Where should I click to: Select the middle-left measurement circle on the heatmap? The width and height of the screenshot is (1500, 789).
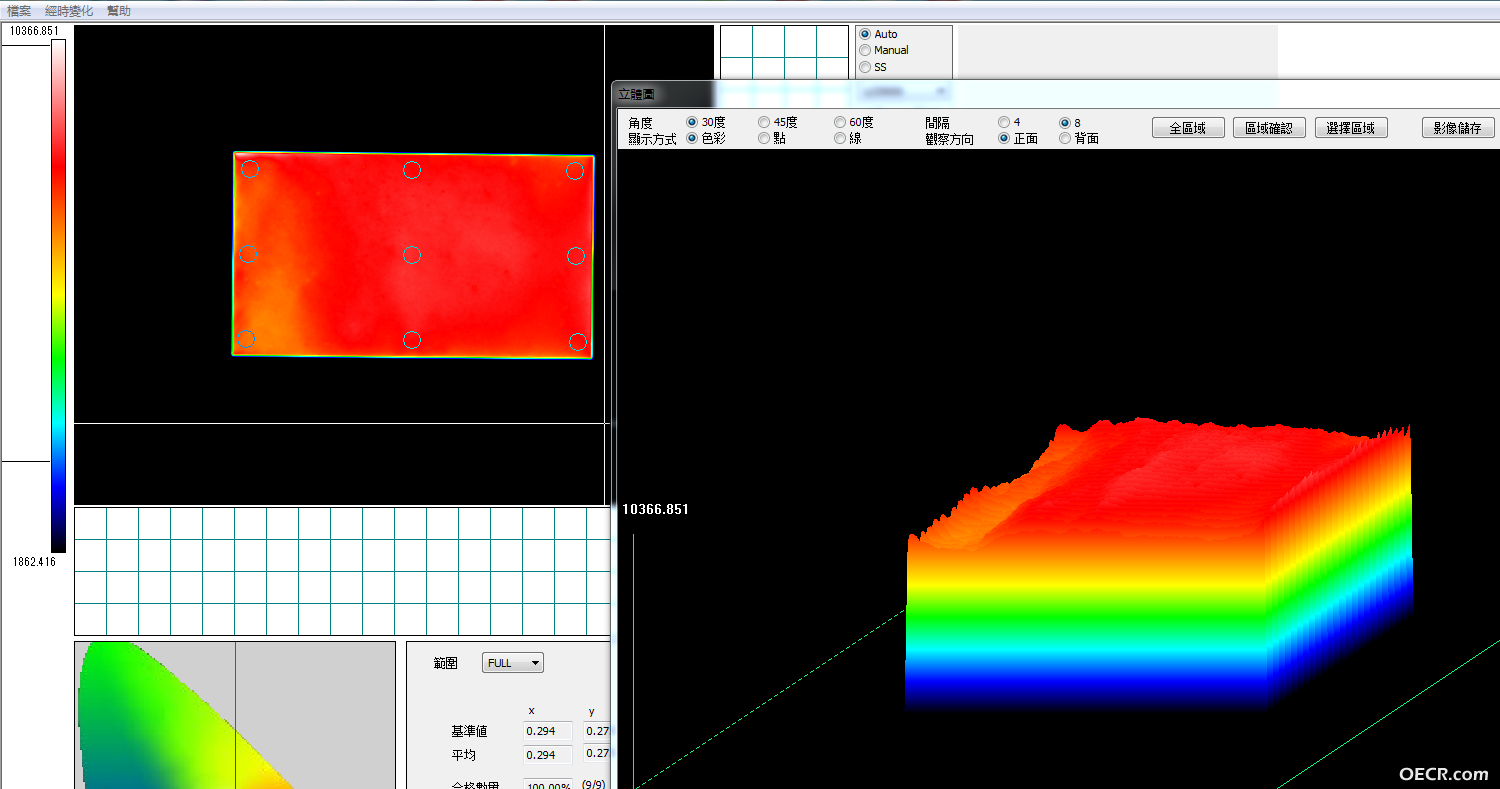click(x=248, y=254)
